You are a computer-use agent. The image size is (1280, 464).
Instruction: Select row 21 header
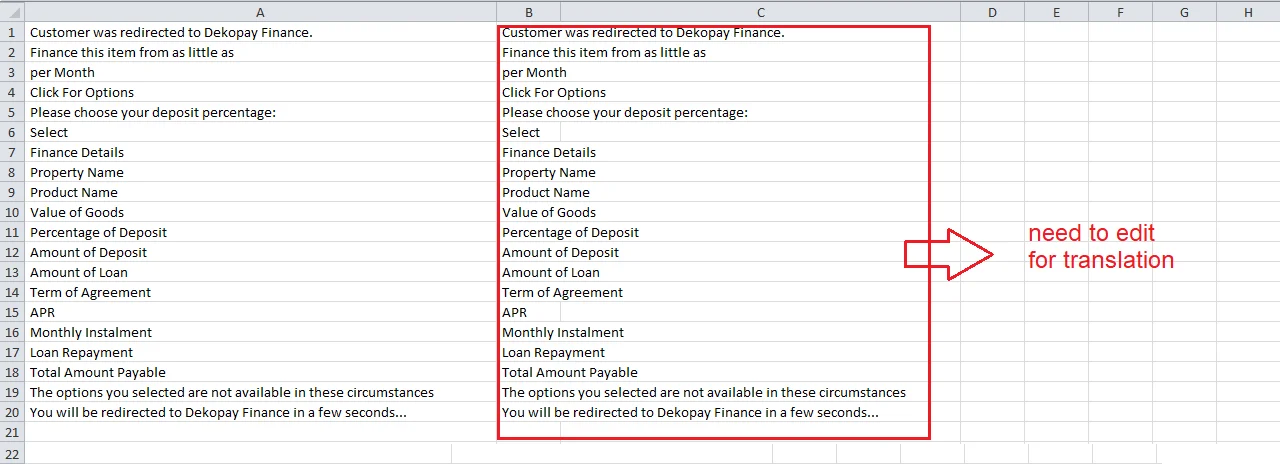(x=12, y=432)
